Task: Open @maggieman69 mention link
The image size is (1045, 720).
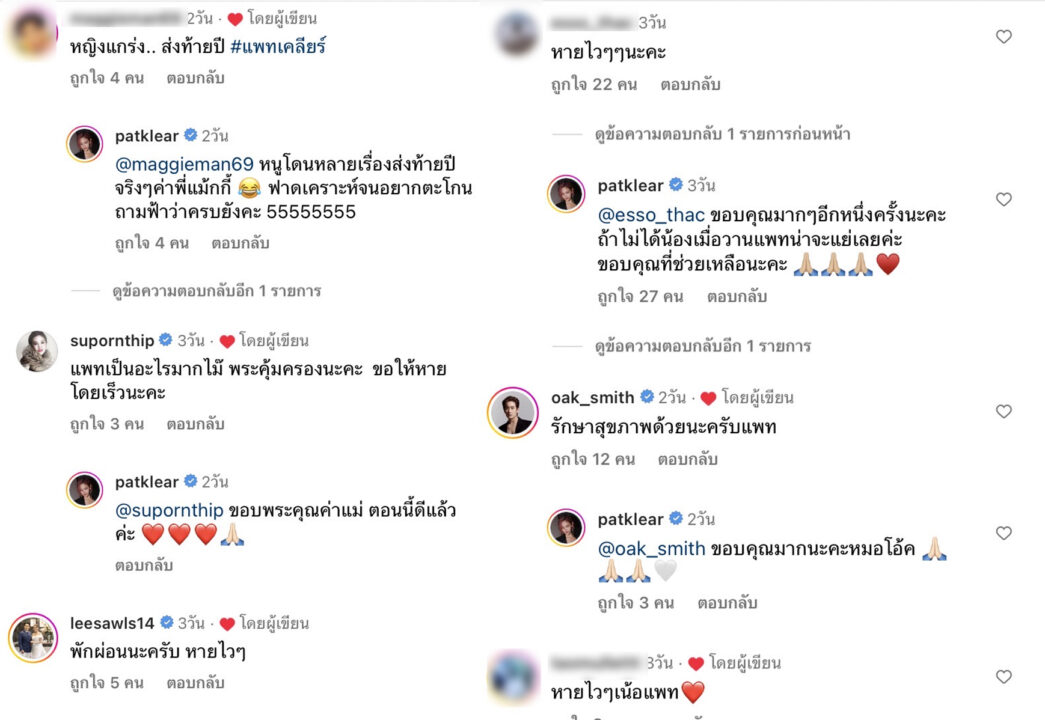Action: coord(184,164)
